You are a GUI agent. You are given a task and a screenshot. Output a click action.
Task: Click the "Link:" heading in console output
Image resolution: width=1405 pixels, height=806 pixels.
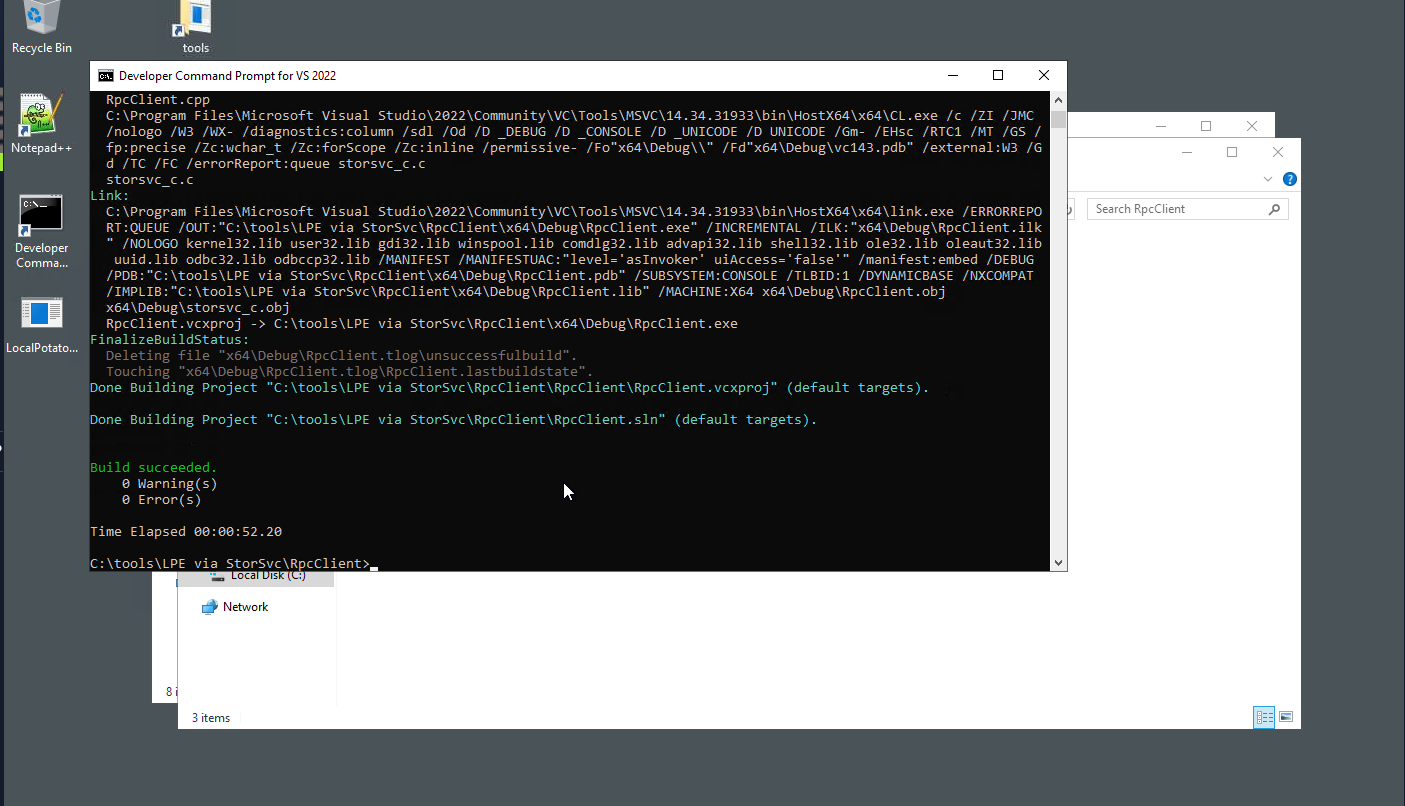pyautogui.click(x=110, y=195)
